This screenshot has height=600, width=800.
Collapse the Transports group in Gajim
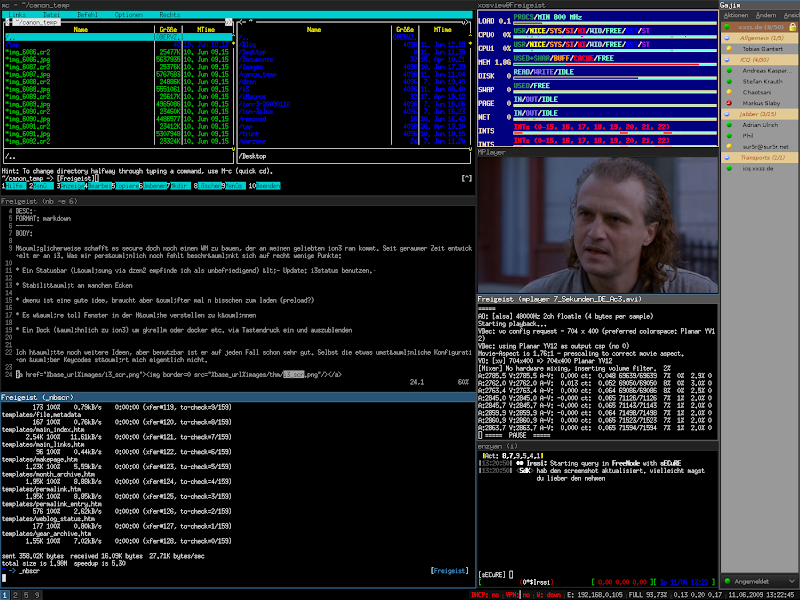[x=727, y=158]
